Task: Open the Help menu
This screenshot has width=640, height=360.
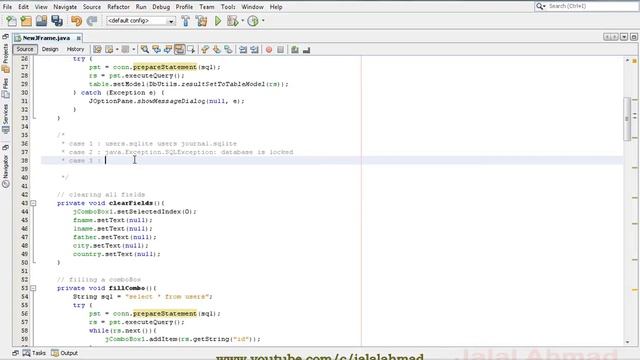Action: click(x=276, y=7)
